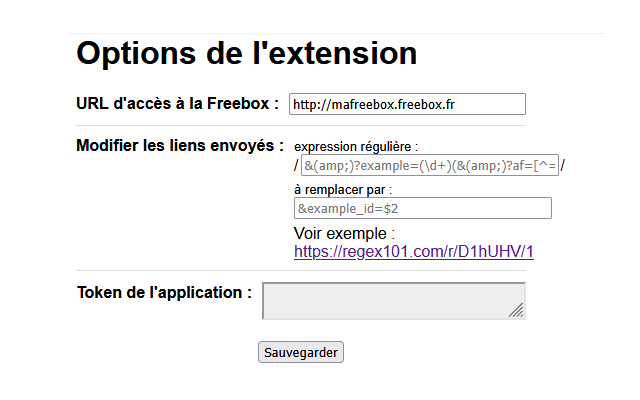Open the regex101.com example link
640x400 pixels.
414,251
